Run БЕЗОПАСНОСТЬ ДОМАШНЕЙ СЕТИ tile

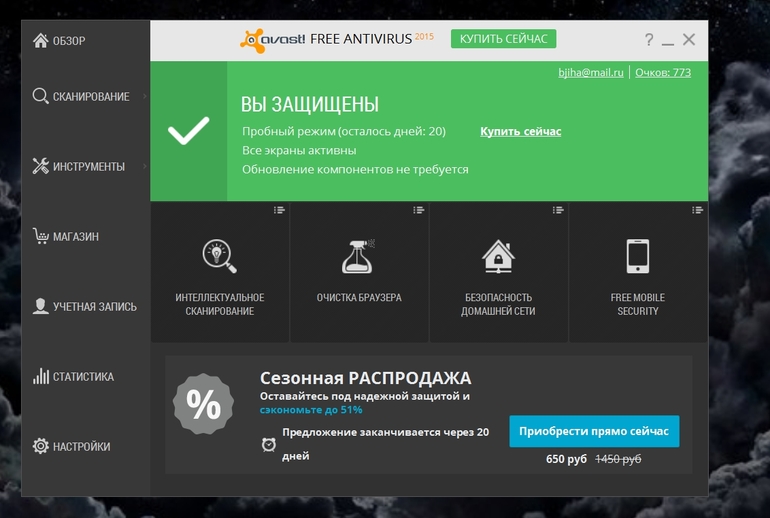click(x=498, y=272)
